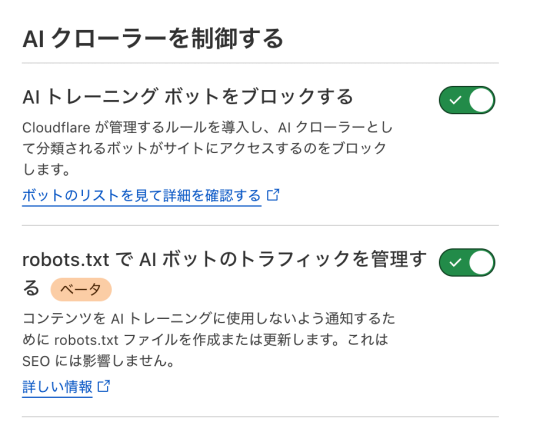
Task: Click the Cloudflare が管理するルール description paragraph
Action: 207,149
